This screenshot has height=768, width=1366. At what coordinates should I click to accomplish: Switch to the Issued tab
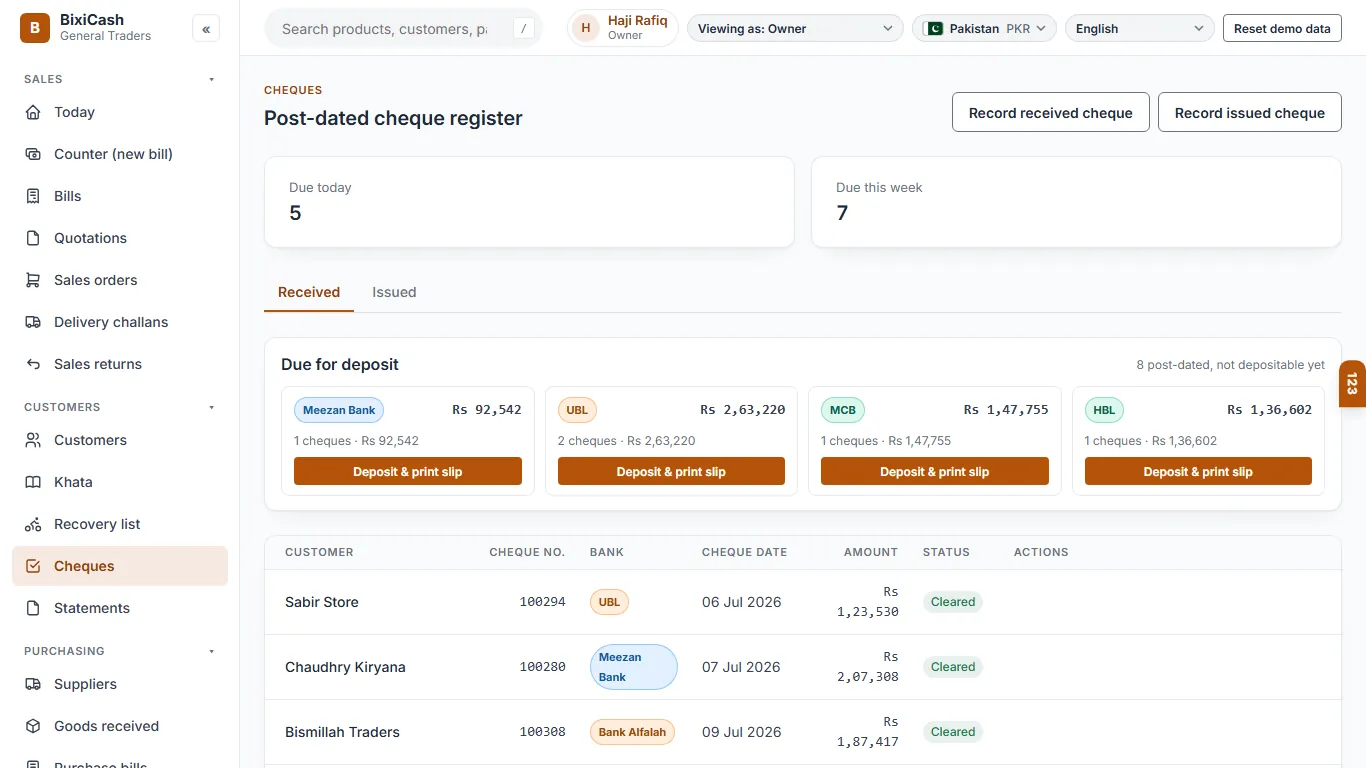(394, 292)
